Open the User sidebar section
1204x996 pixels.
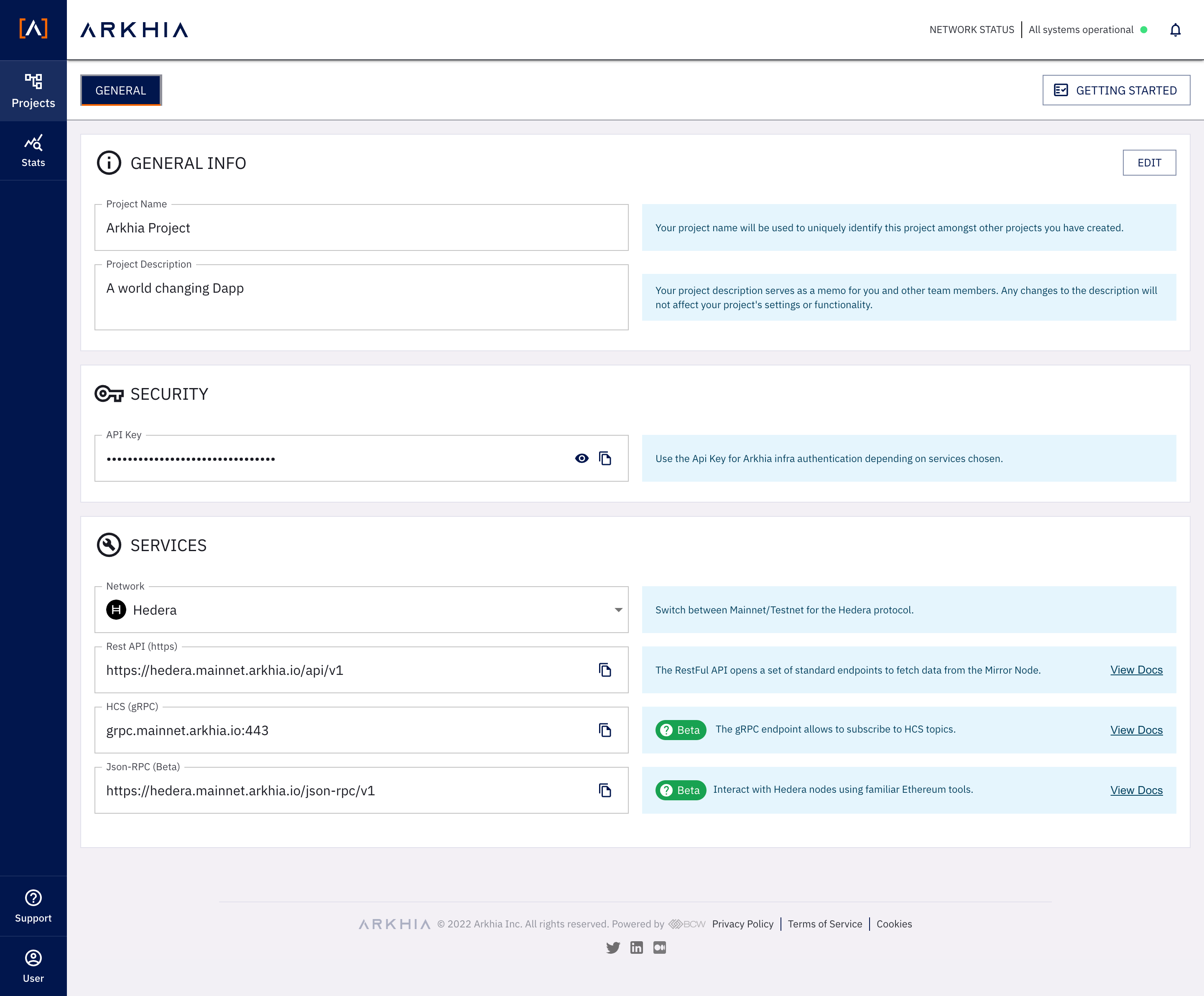tap(33, 966)
